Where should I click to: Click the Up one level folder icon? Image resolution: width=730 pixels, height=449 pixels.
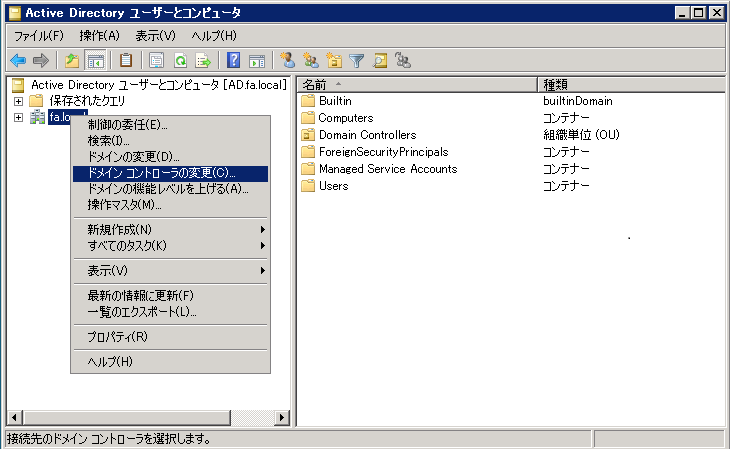[x=72, y=60]
